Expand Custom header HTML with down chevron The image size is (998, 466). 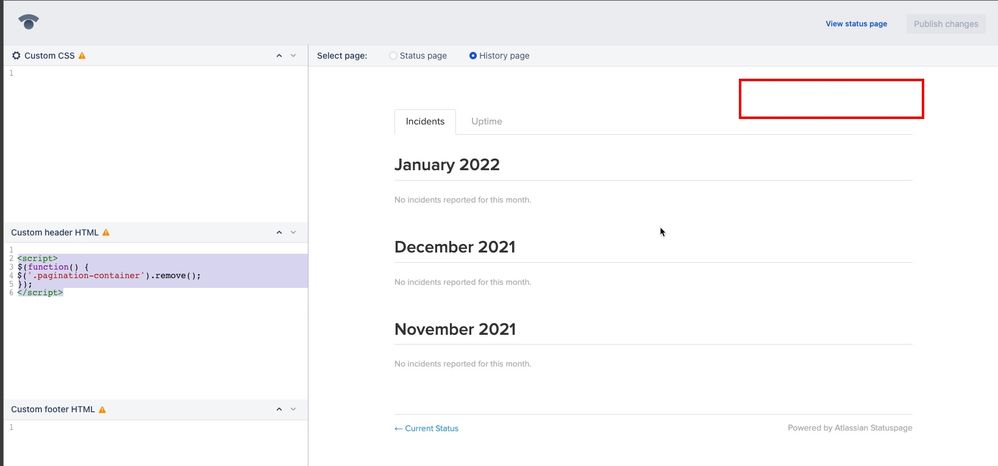point(293,232)
